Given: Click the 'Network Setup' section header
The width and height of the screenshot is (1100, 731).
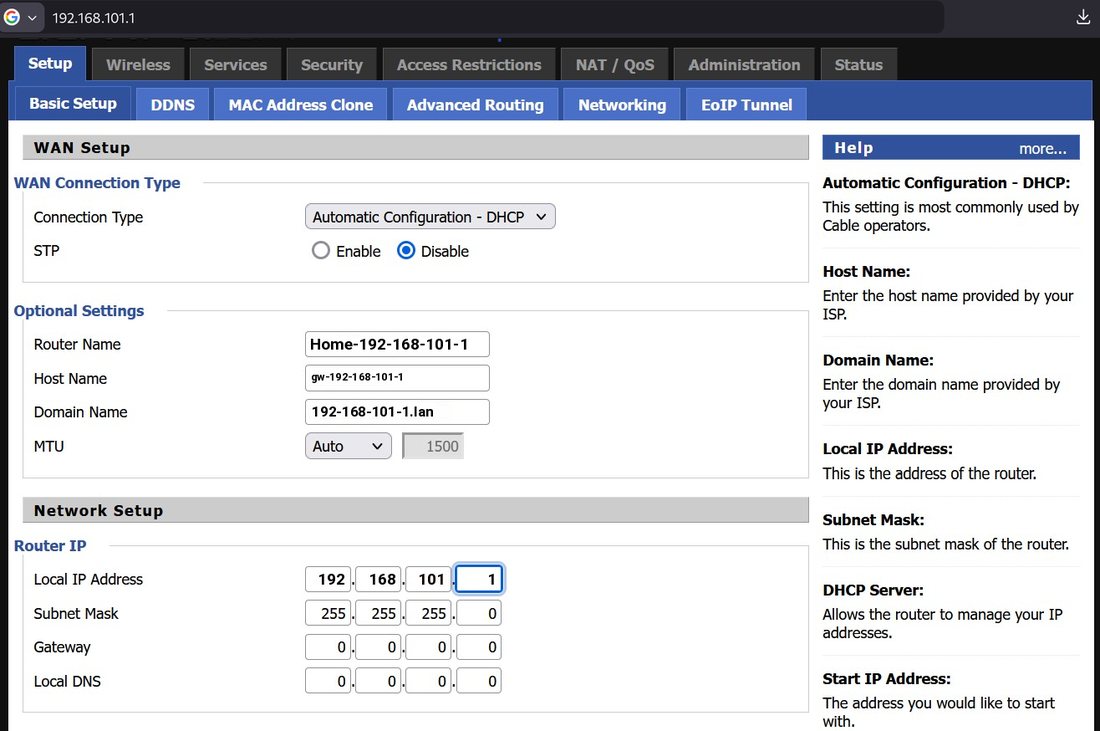Looking at the screenshot, I should [415, 511].
